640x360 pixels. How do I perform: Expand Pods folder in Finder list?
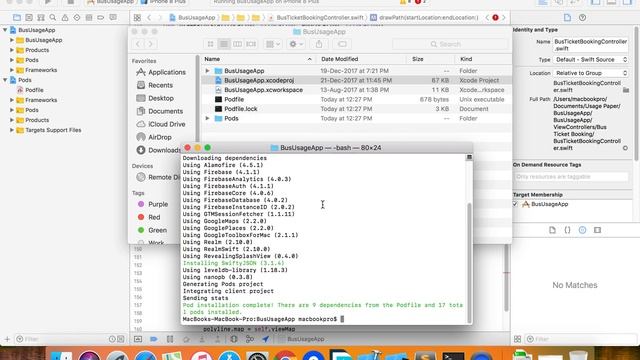tap(207, 118)
